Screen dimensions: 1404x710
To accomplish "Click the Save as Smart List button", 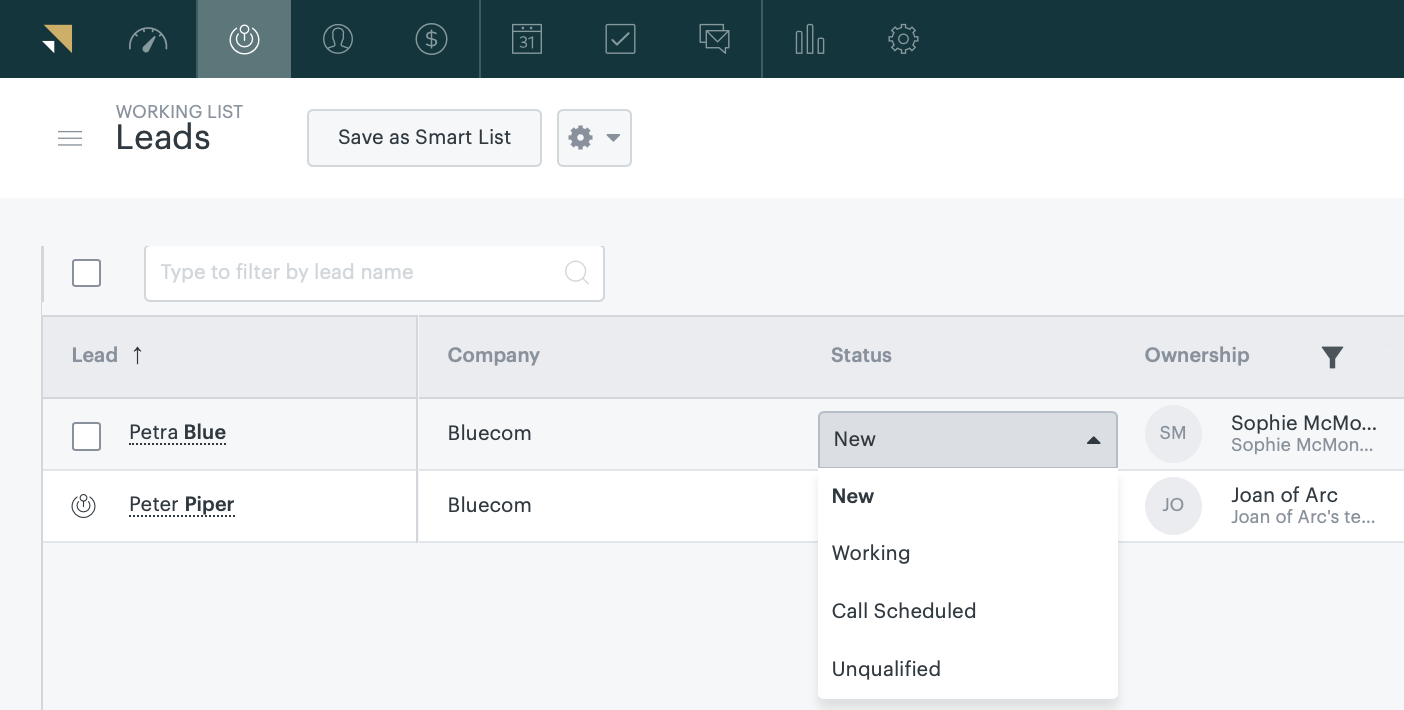I will 424,138.
